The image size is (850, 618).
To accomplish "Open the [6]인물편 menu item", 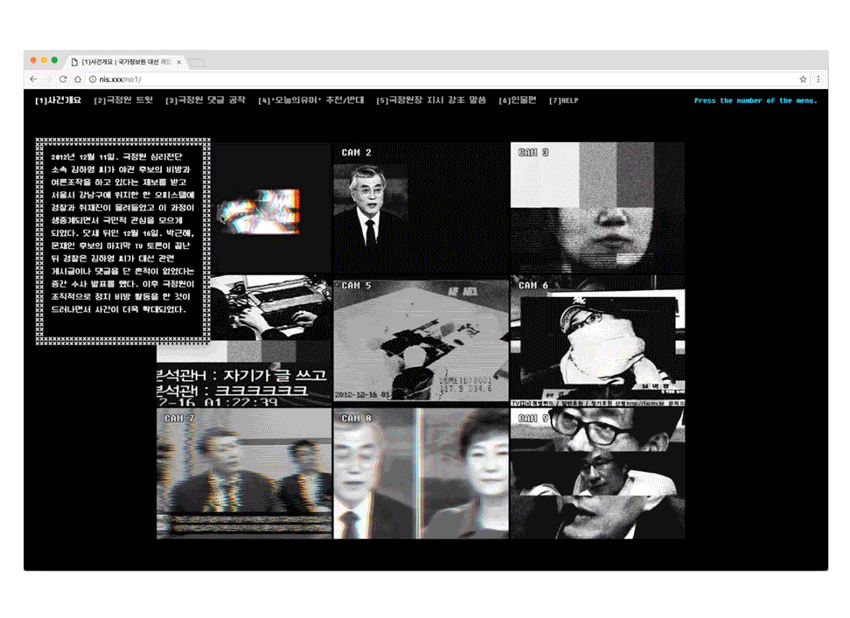I will [x=517, y=100].
